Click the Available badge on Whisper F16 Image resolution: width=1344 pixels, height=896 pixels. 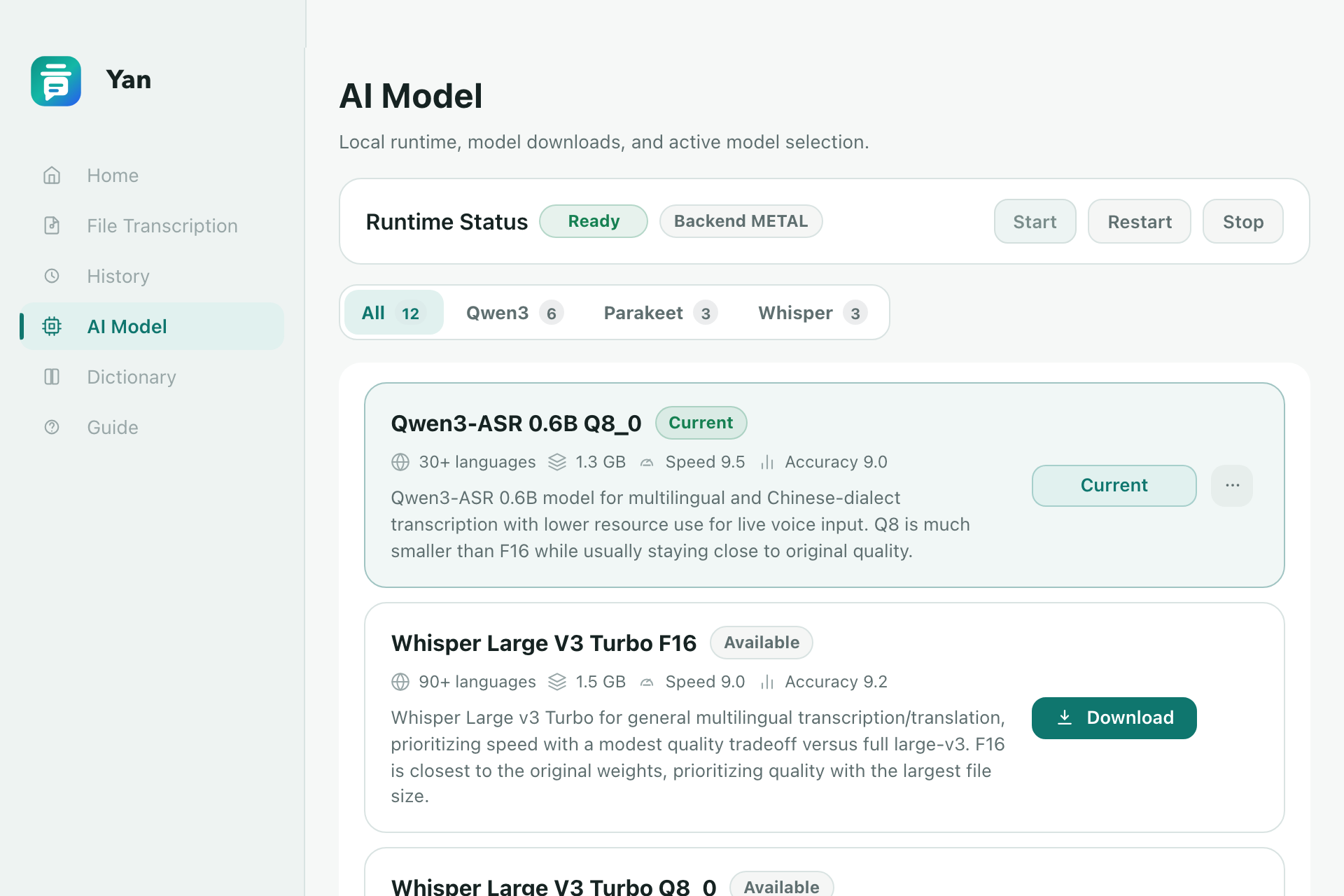pos(761,643)
